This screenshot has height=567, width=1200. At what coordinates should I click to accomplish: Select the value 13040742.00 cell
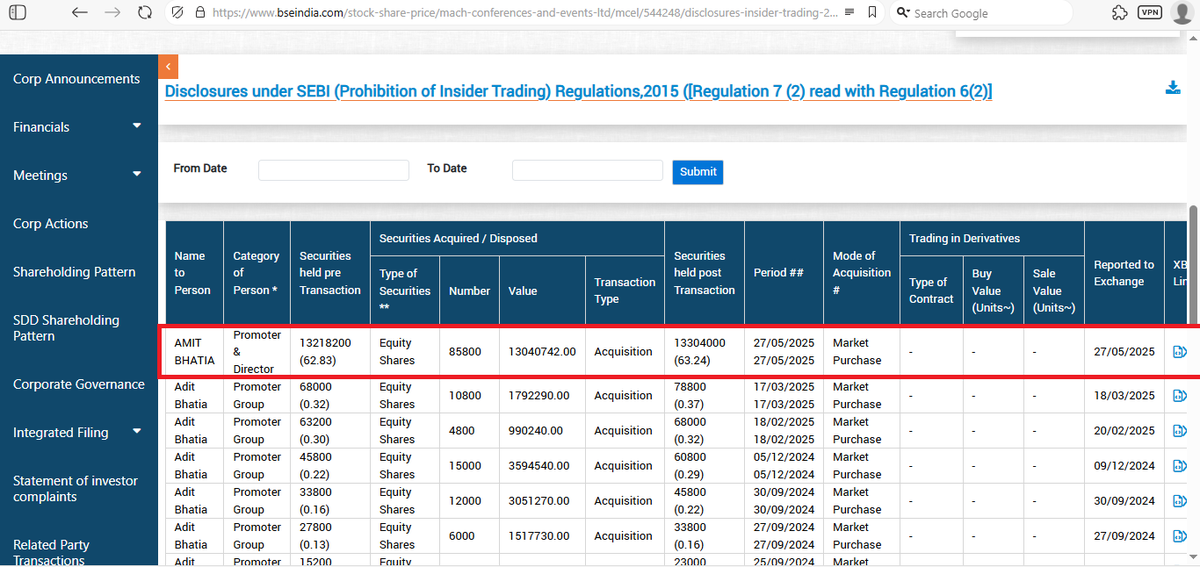(542, 351)
